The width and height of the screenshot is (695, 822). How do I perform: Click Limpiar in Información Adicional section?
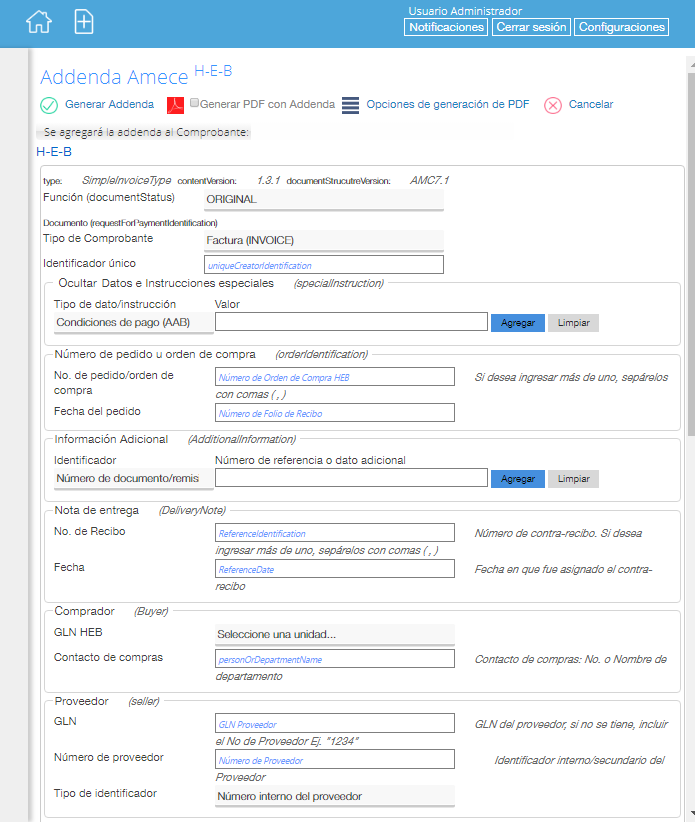point(573,479)
